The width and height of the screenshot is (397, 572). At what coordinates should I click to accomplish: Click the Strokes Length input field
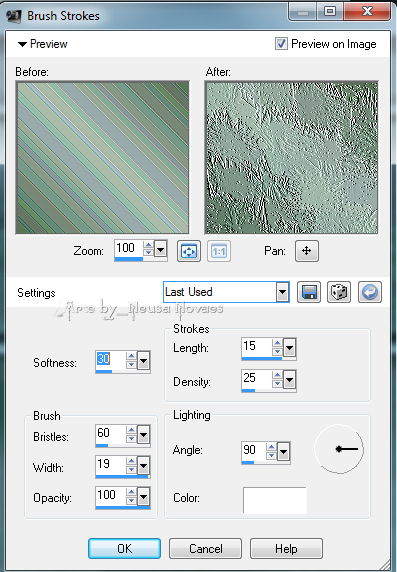pyautogui.click(x=257, y=347)
